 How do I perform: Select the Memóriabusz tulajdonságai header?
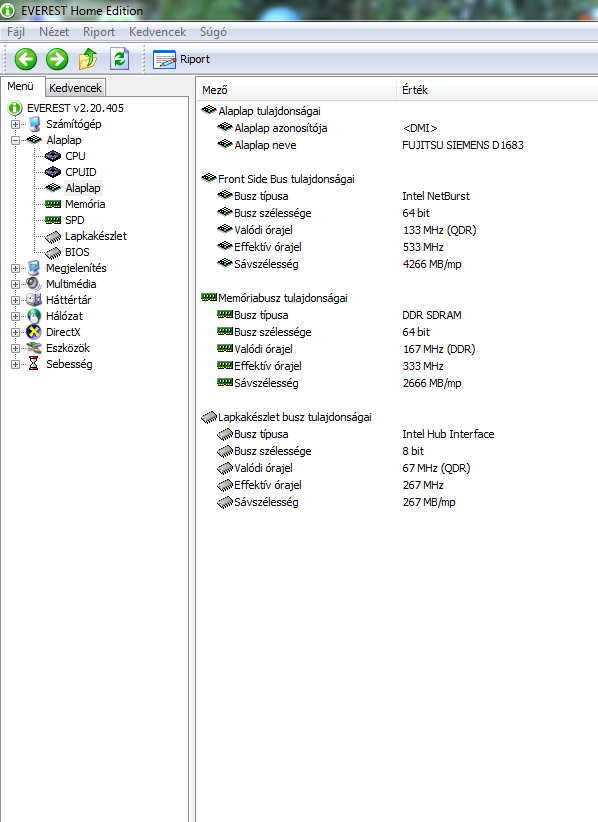click(282, 298)
